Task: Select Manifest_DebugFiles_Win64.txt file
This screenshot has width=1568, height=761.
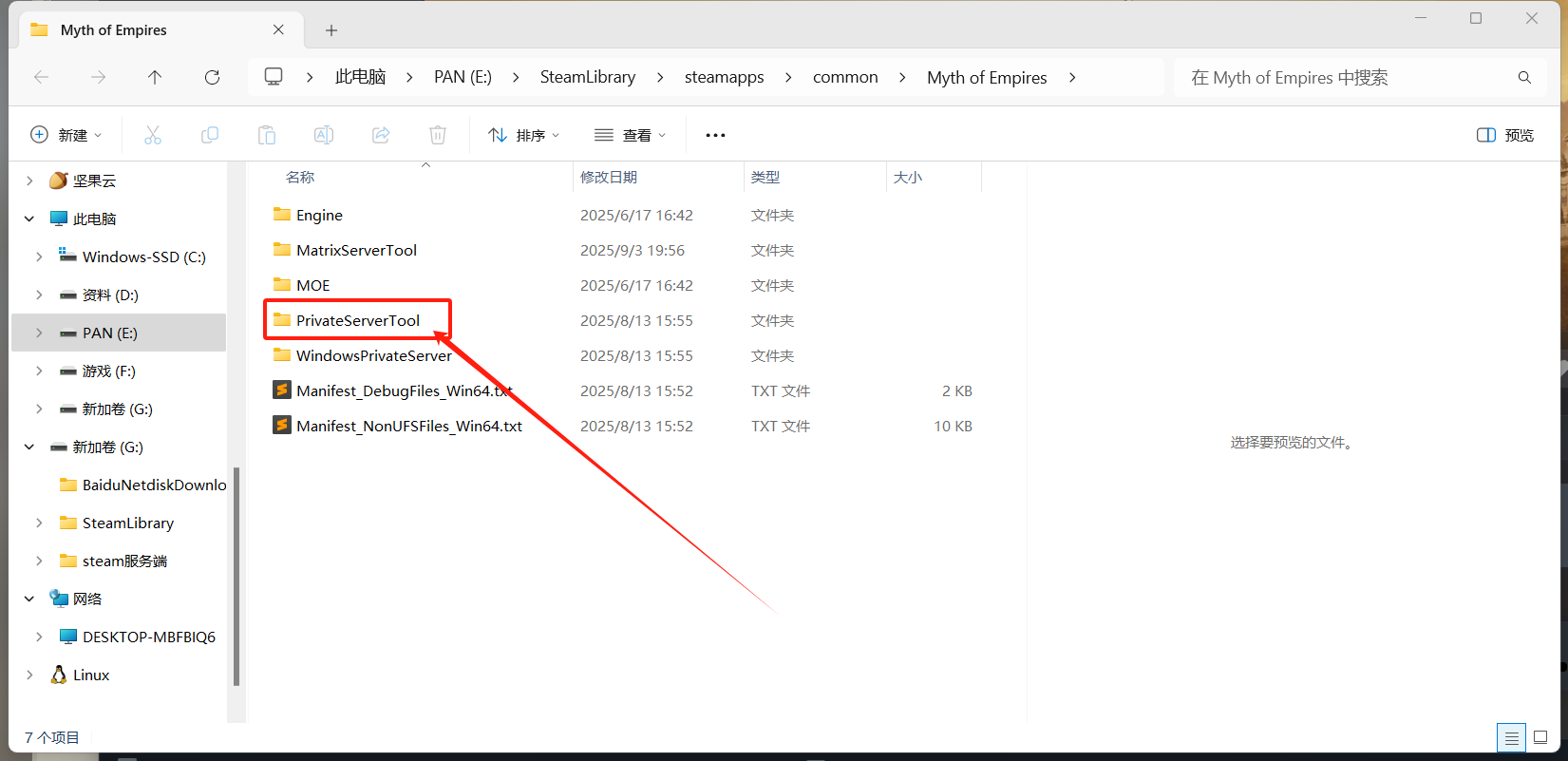Action: [392, 390]
